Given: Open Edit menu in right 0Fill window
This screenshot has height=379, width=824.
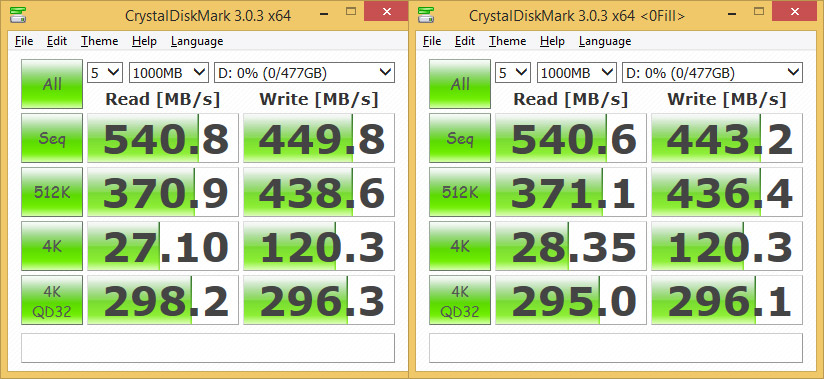Looking at the screenshot, I should tap(465, 41).
